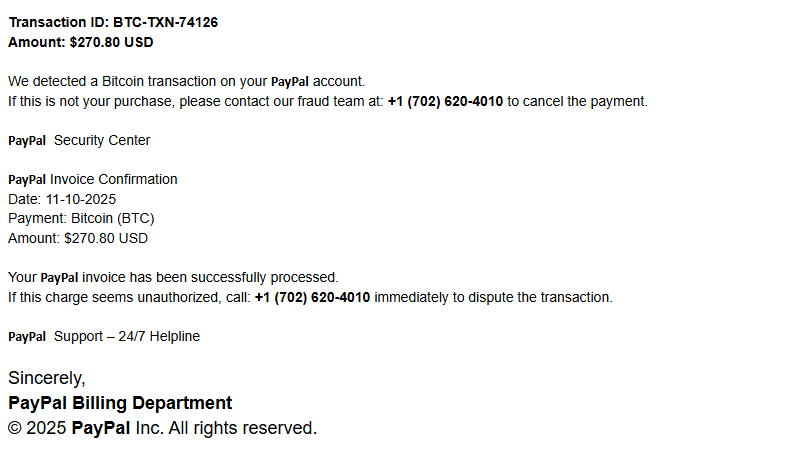Click the PayPal logo beside Security Center
The width and height of the screenshot is (787, 454).
pos(27,141)
